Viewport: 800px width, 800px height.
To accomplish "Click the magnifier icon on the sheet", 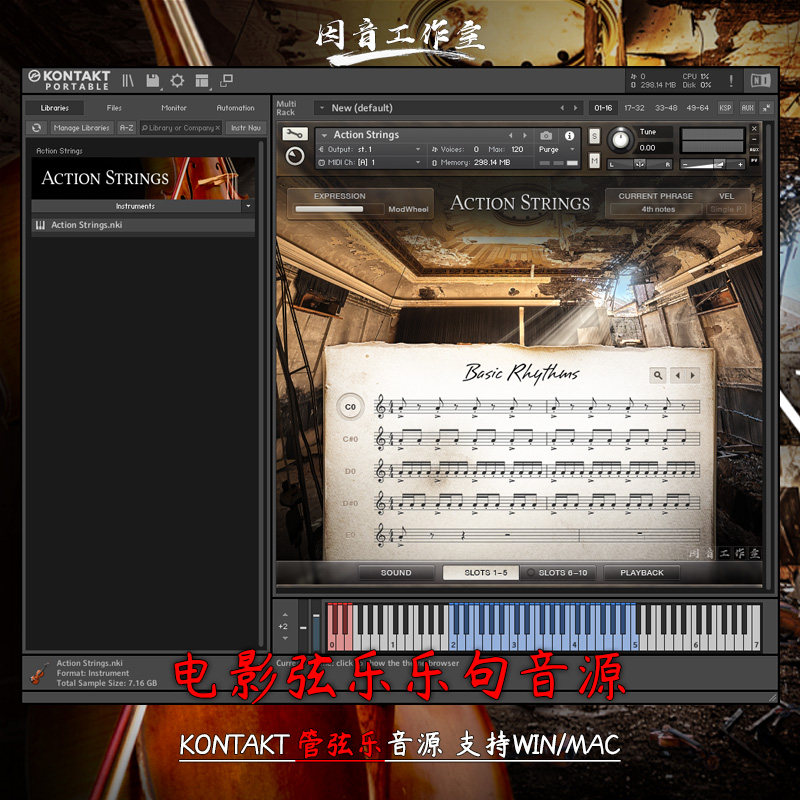I will [x=658, y=376].
